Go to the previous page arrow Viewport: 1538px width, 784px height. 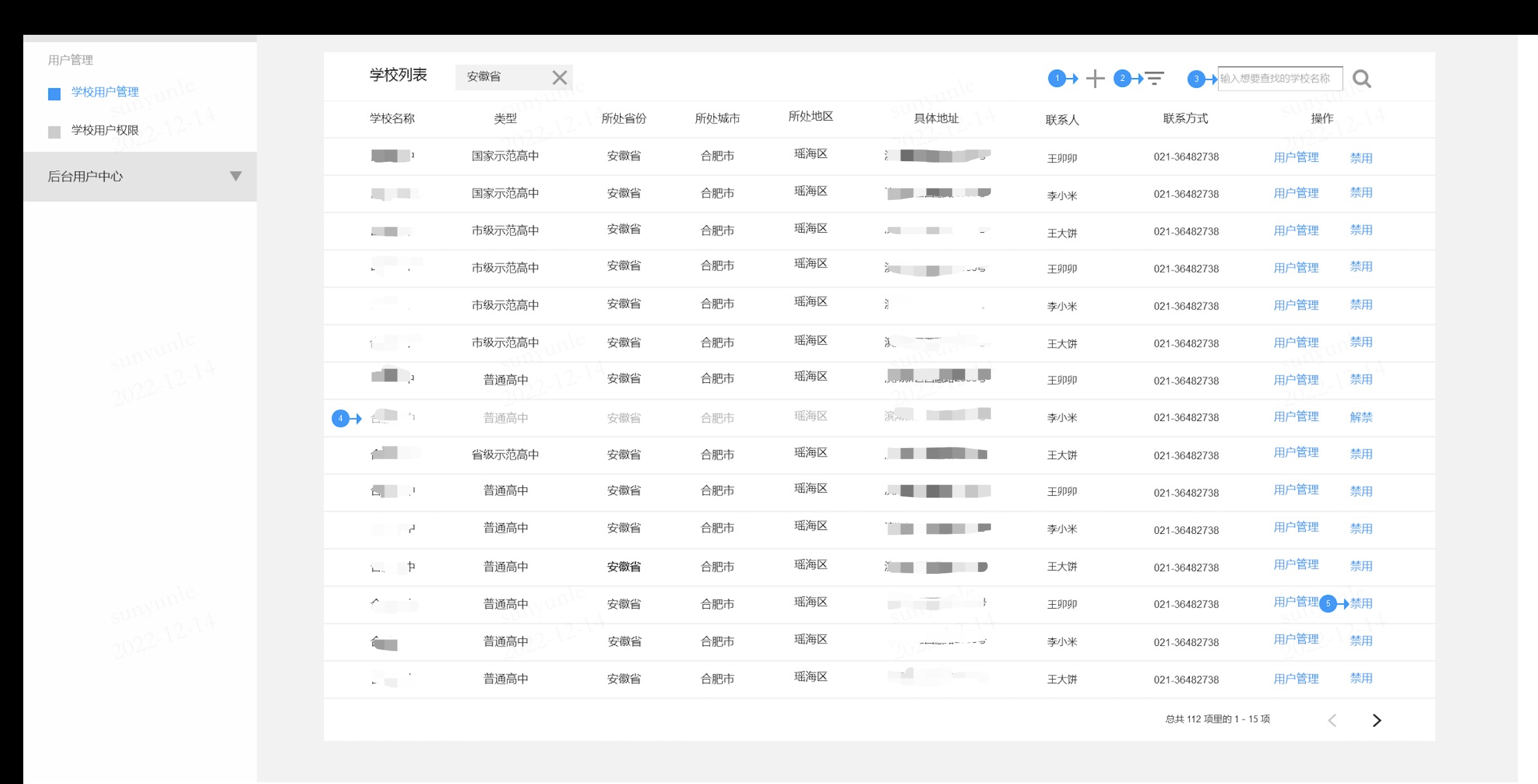(x=1332, y=720)
